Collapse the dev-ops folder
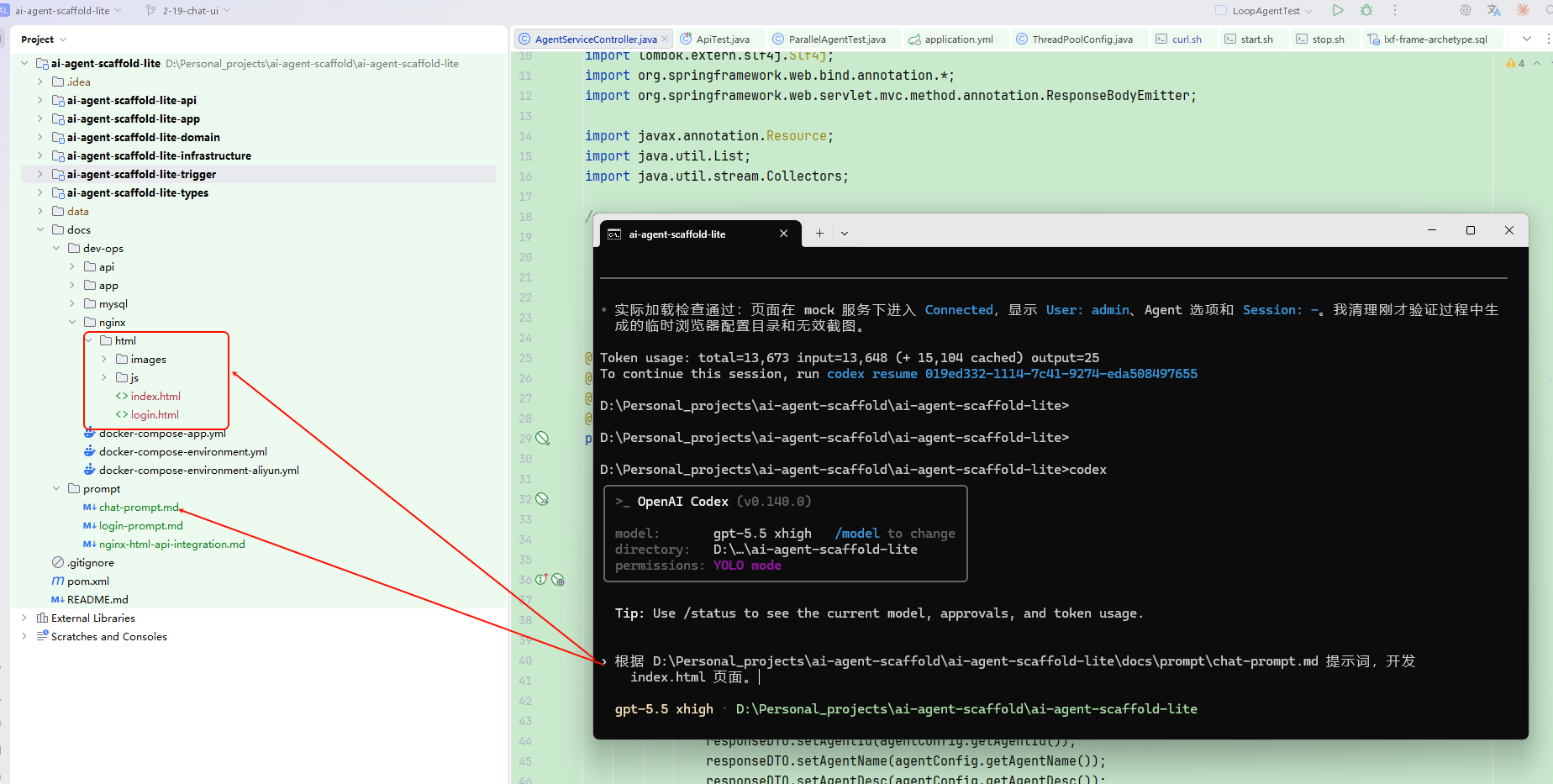1553x784 pixels. click(56, 248)
